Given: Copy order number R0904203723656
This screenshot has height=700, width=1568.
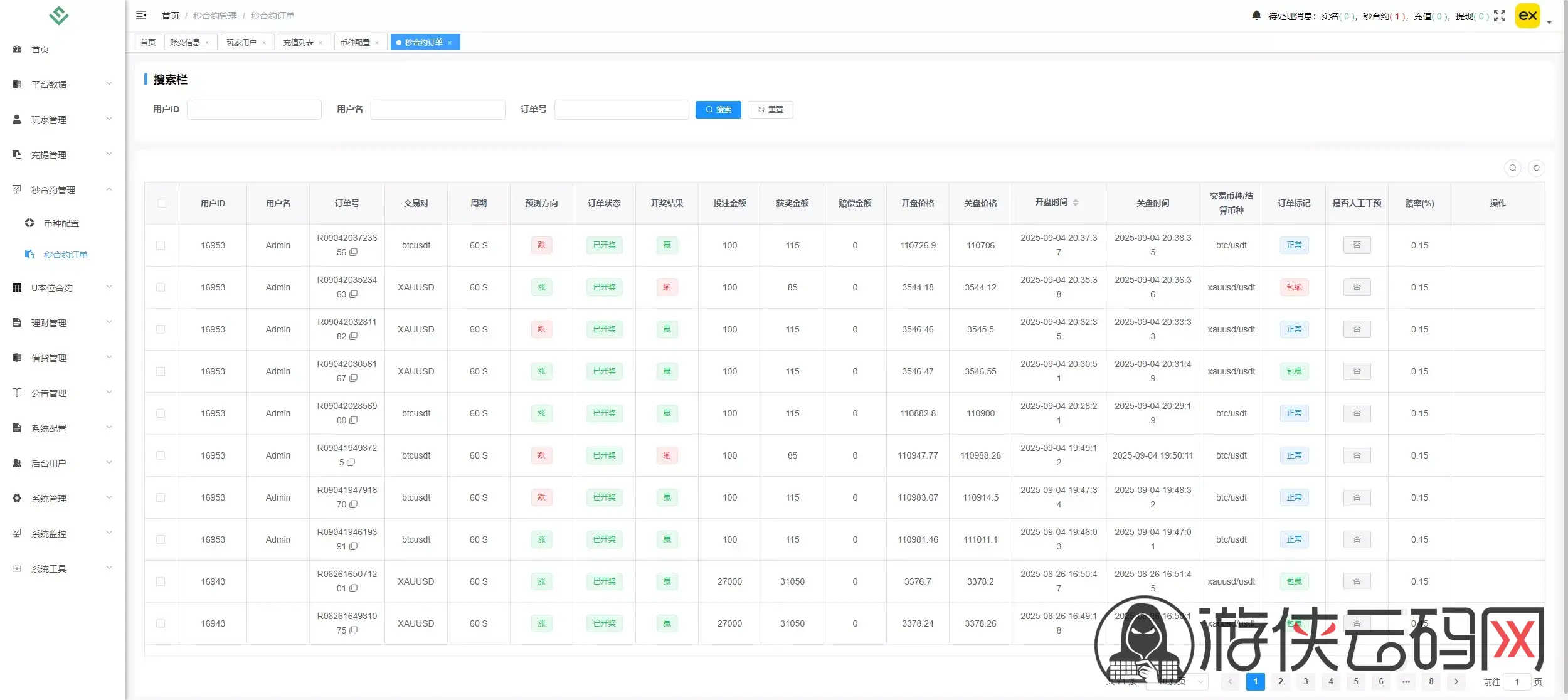Looking at the screenshot, I should click(354, 252).
